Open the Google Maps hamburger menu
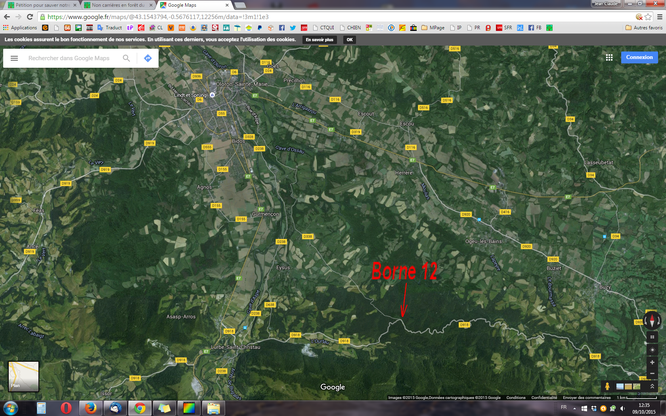Viewport: 666px width, 416px height. coord(14,58)
